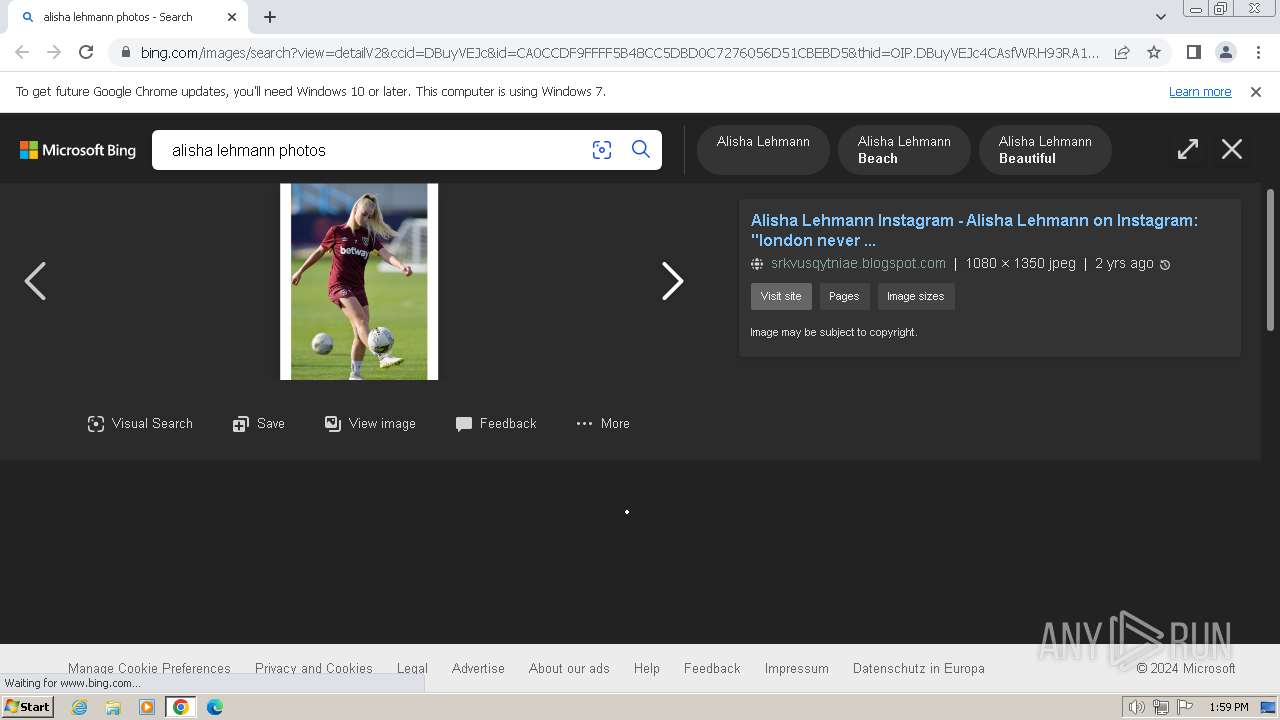Click Chrome forward navigation arrow
This screenshot has height=720, width=1280.
pyautogui.click(x=54, y=53)
